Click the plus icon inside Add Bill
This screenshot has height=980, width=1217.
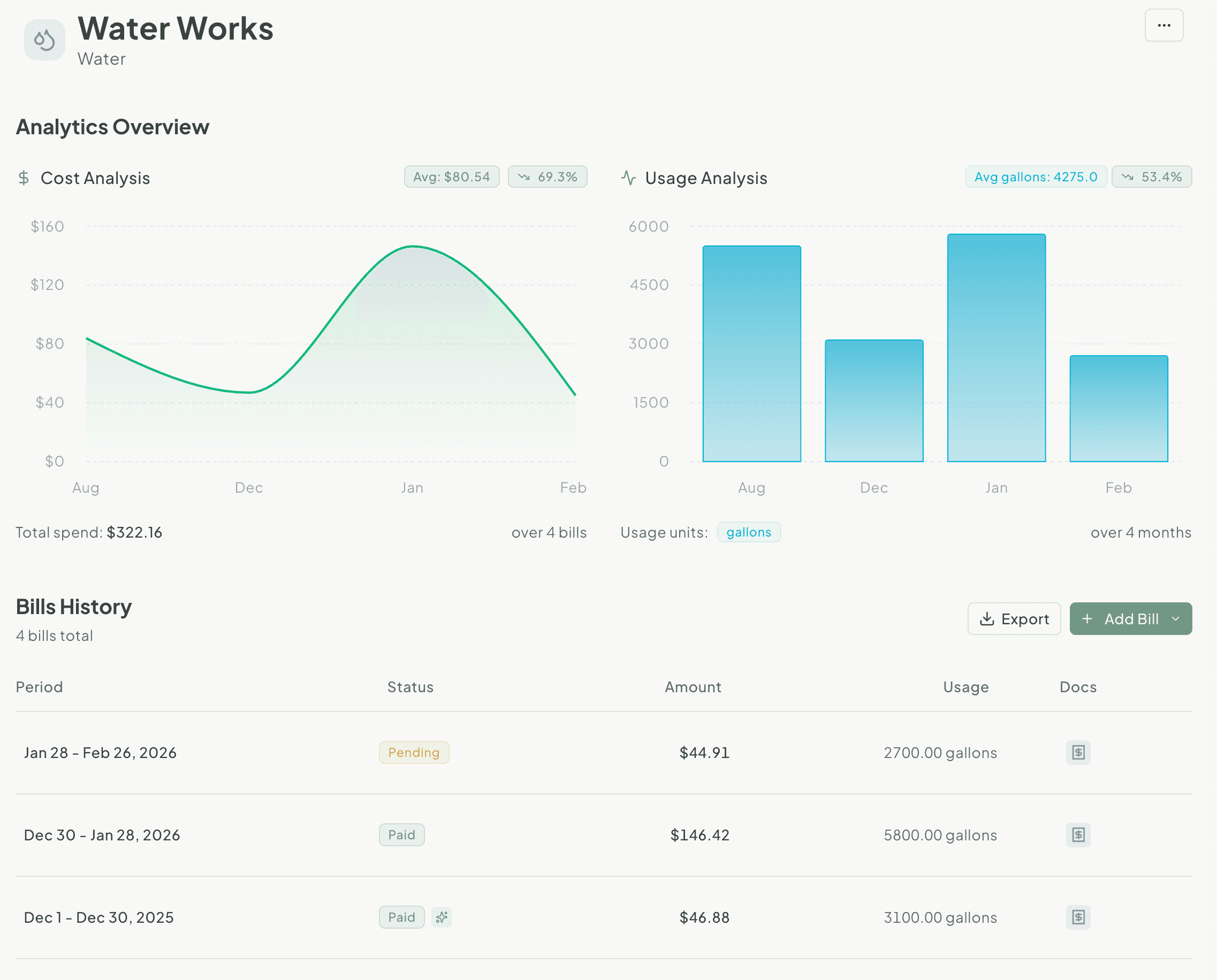tap(1087, 618)
